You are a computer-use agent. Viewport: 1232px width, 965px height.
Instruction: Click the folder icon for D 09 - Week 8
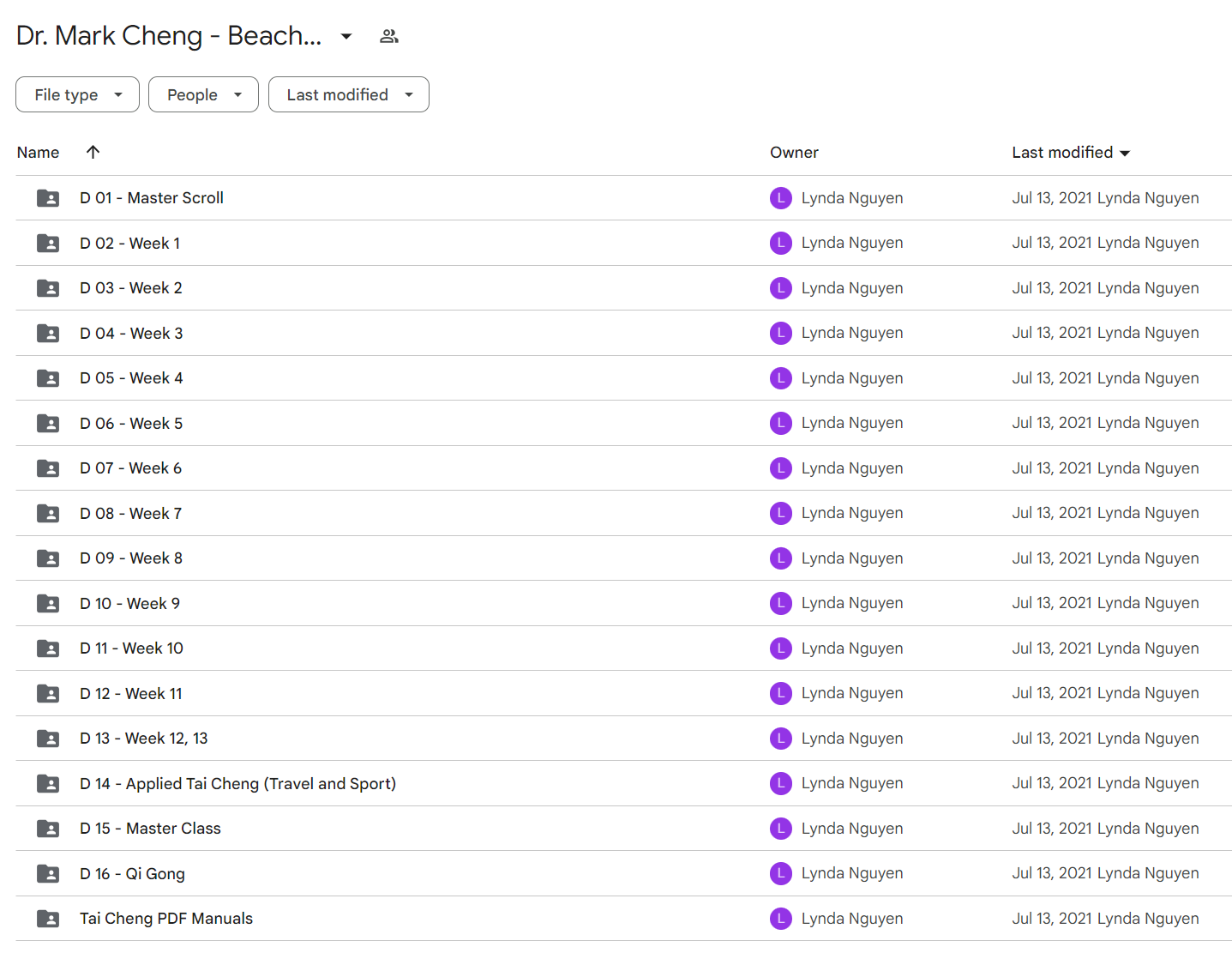click(x=48, y=558)
